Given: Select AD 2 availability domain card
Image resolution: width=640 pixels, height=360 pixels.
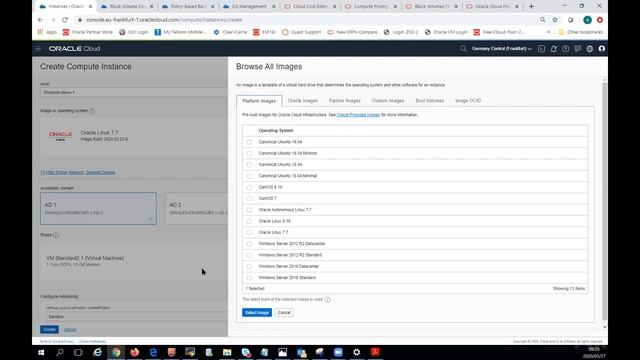Looking at the screenshot, I should click(196, 209).
